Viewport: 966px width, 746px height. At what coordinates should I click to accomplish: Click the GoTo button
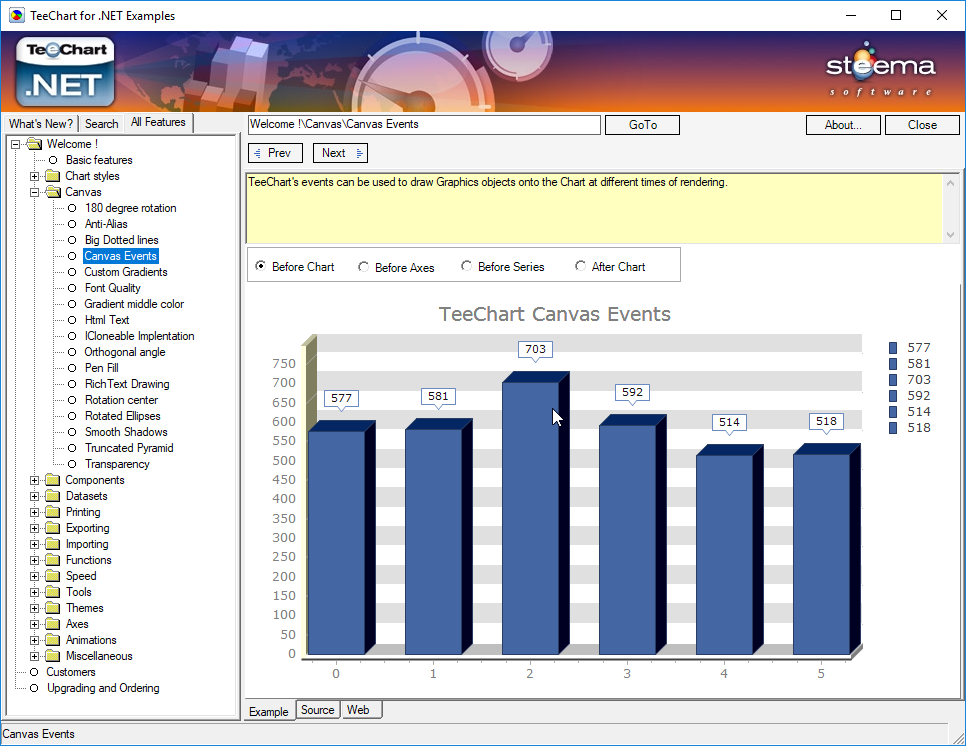[643, 125]
